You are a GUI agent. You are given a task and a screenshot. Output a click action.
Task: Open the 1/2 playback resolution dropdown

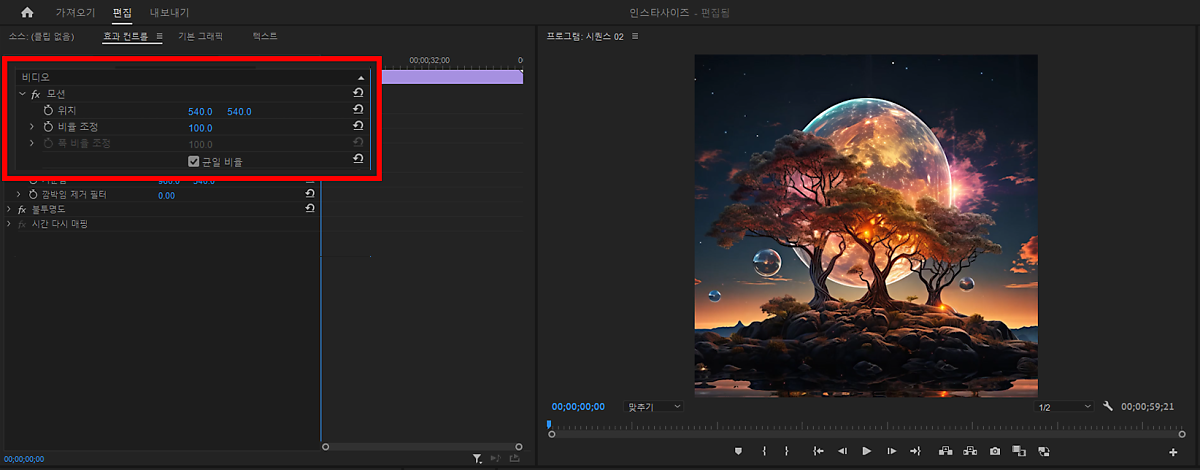[x=1064, y=407]
